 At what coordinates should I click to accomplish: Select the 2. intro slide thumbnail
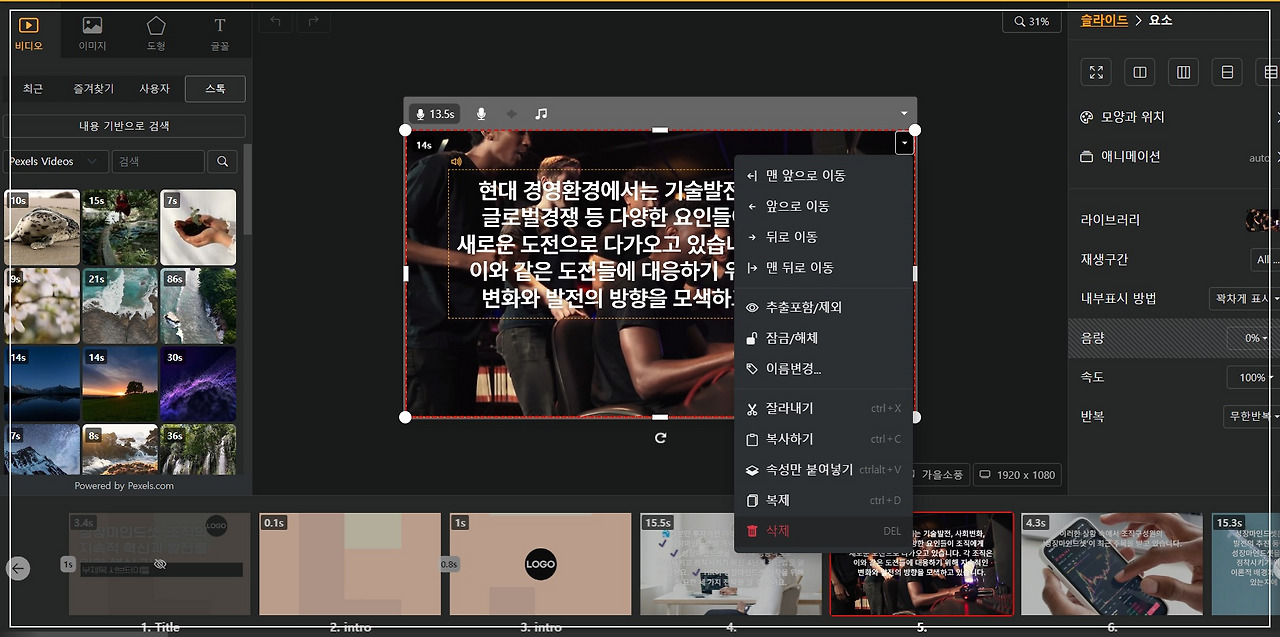[x=350, y=564]
